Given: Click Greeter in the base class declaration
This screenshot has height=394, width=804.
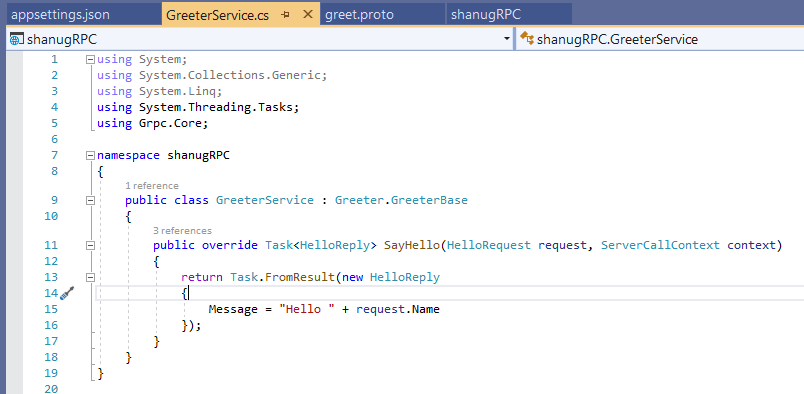Looking at the screenshot, I should [359, 200].
